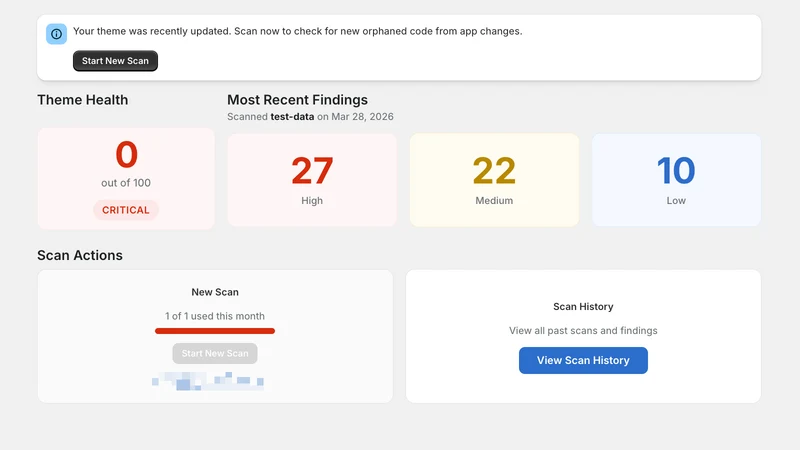Screen dimensions: 800x450
Task: Click the Most Recent Findings heading
Action: [297, 99]
